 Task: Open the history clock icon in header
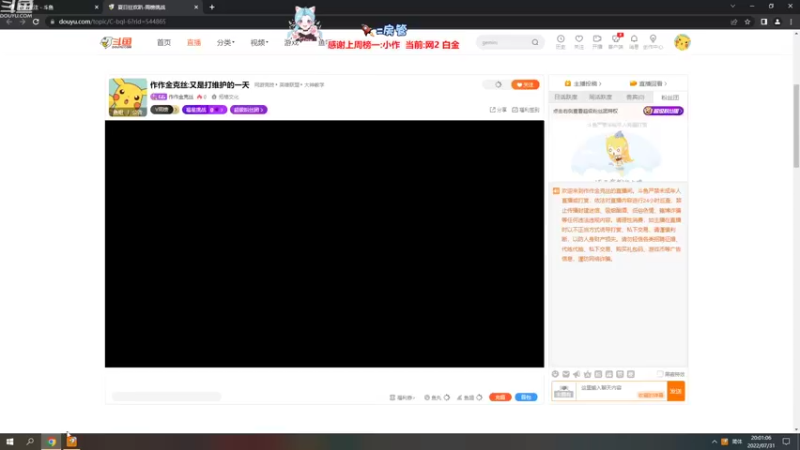pos(560,41)
